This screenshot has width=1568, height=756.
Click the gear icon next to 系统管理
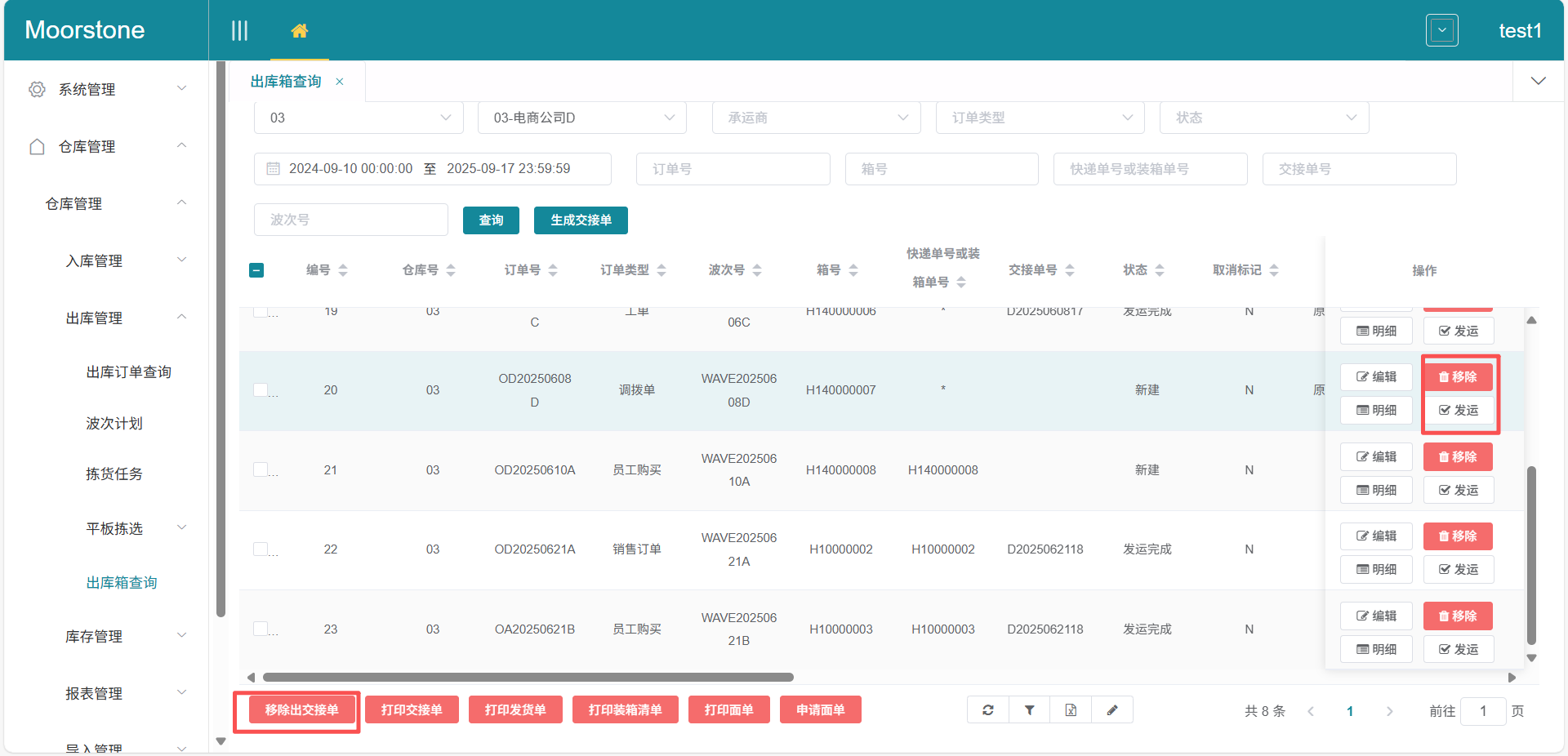[x=37, y=90]
